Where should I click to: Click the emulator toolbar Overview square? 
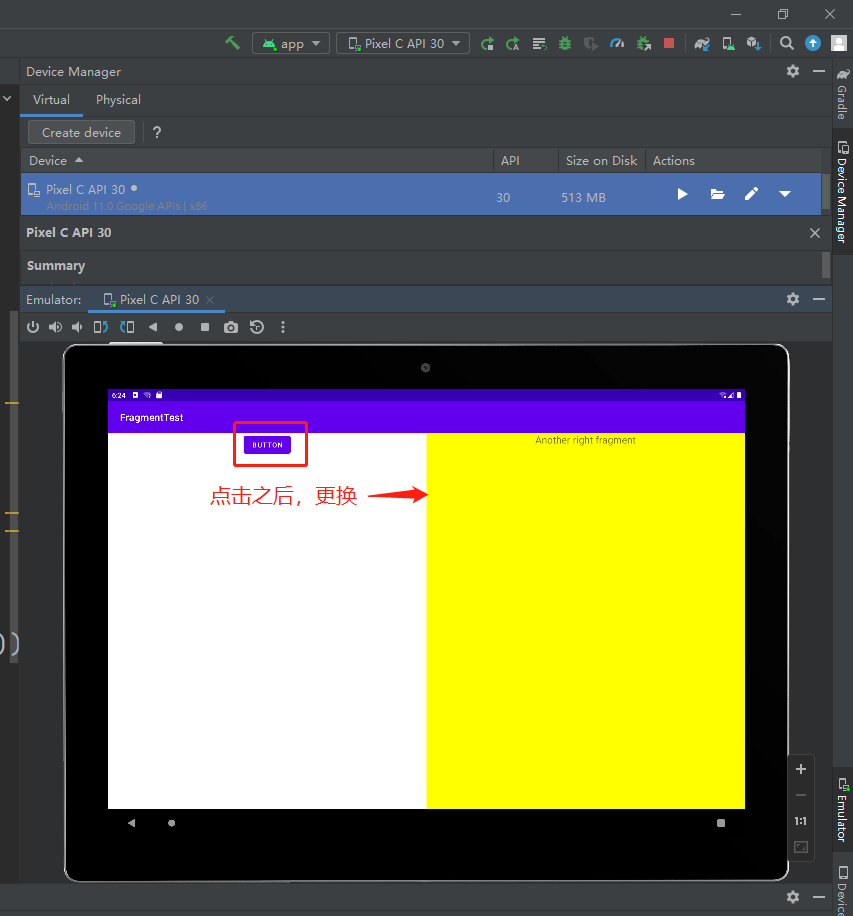(x=205, y=327)
